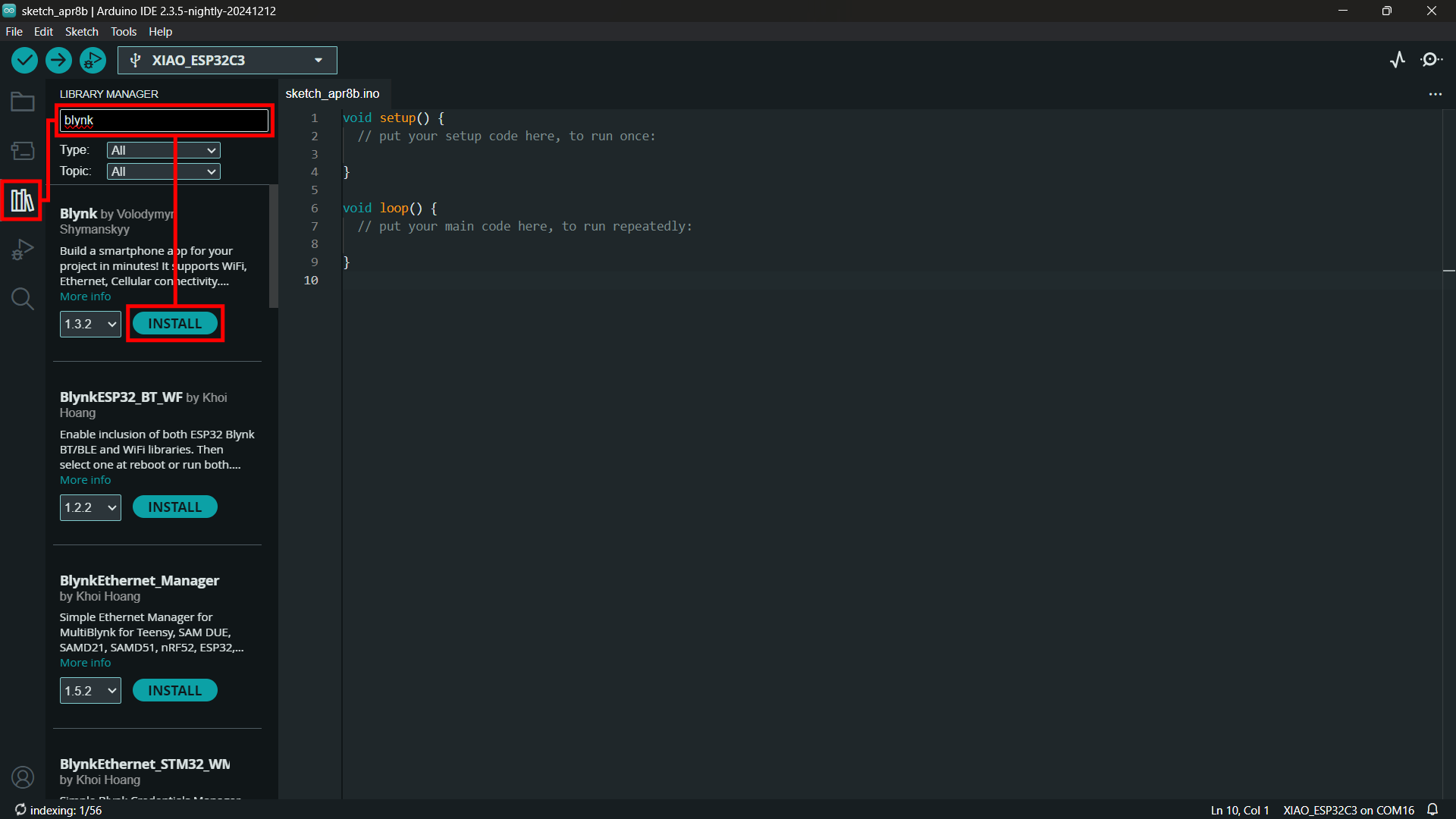Open More info for the Blynk library

pyautogui.click(x=85, y=297)
